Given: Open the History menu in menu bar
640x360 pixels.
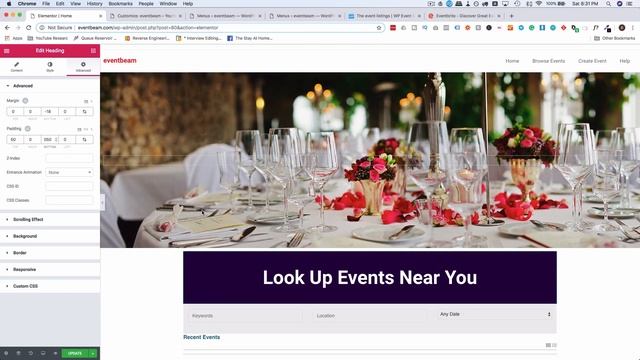Looking at the screenshot, I should pyautogui.click(x=94, y=4).
